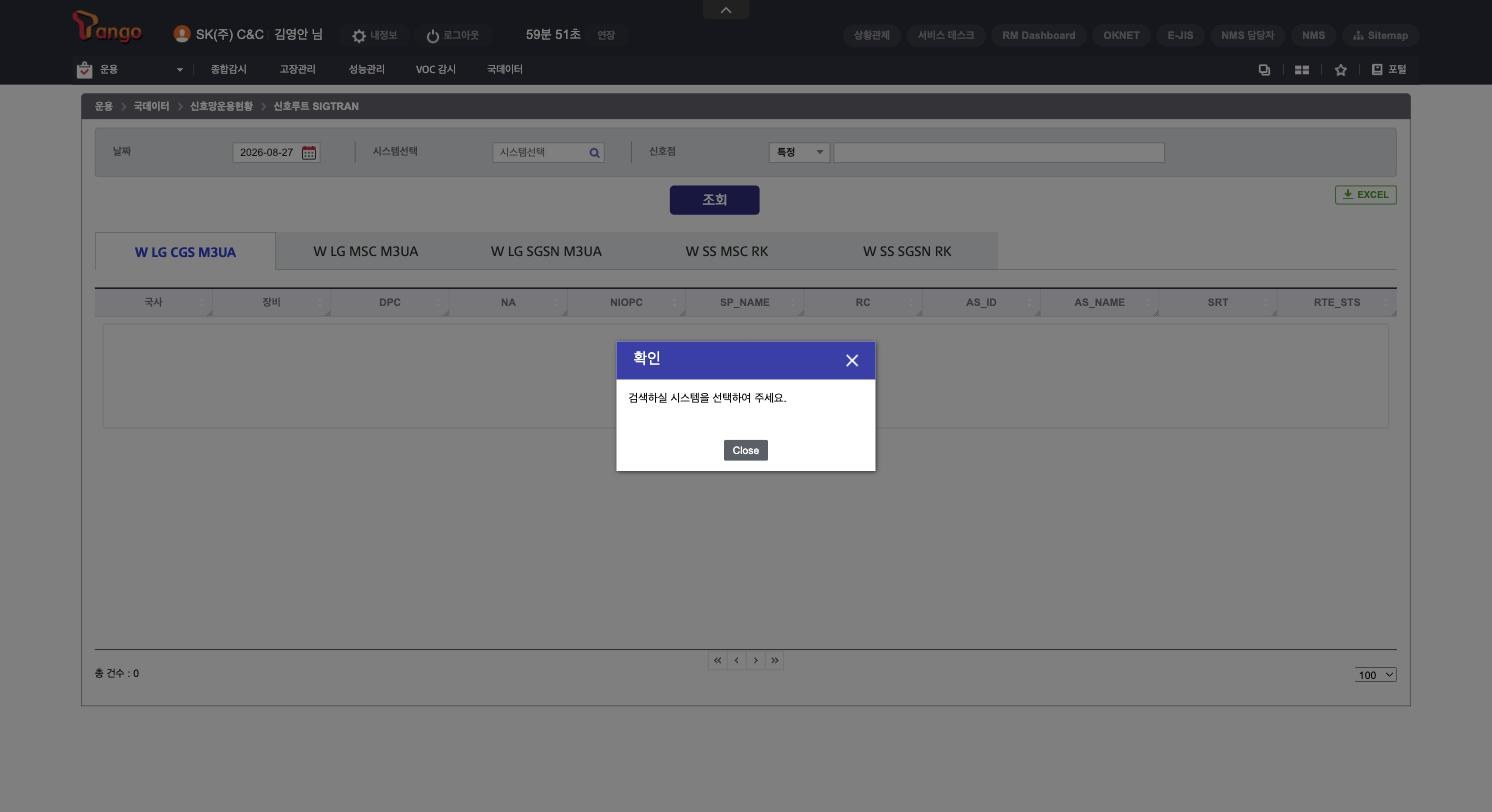Go to the last page arrow
This screenshot has width=1492, height=812.
[x=774, y=660]
